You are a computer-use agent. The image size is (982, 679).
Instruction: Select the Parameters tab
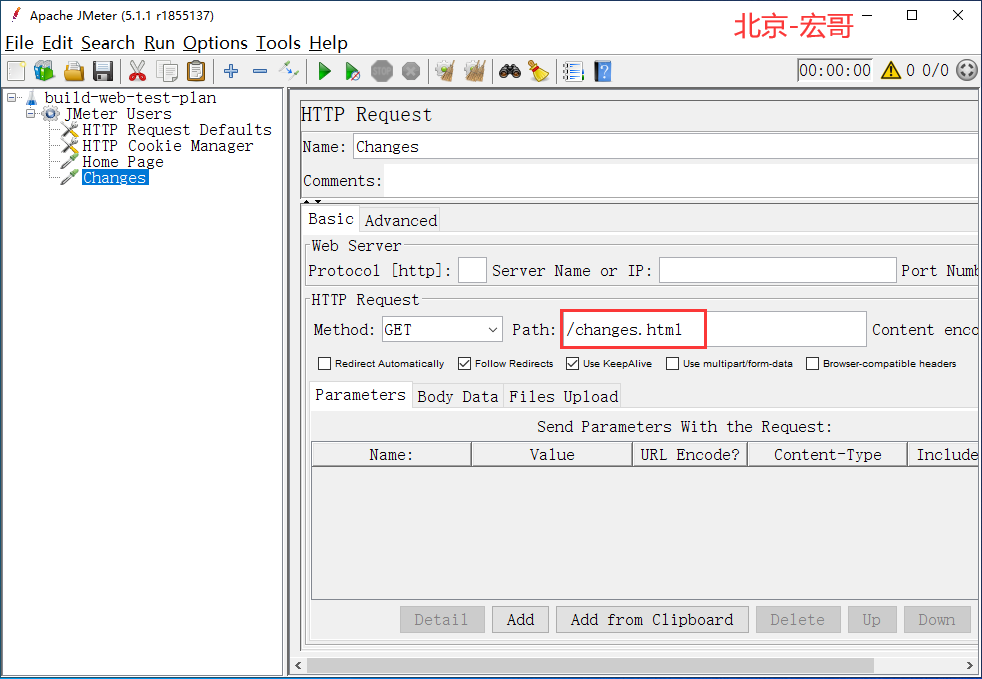click(361, 395)
